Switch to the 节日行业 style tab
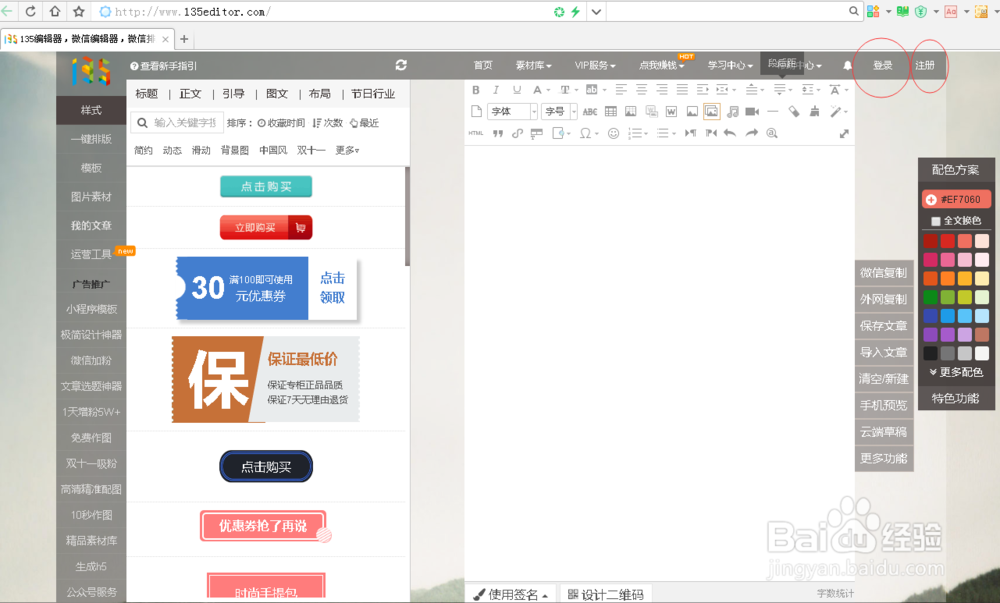Image resolution: width=1000 pixels, height=603 pixels. click(x=373, y=94)
